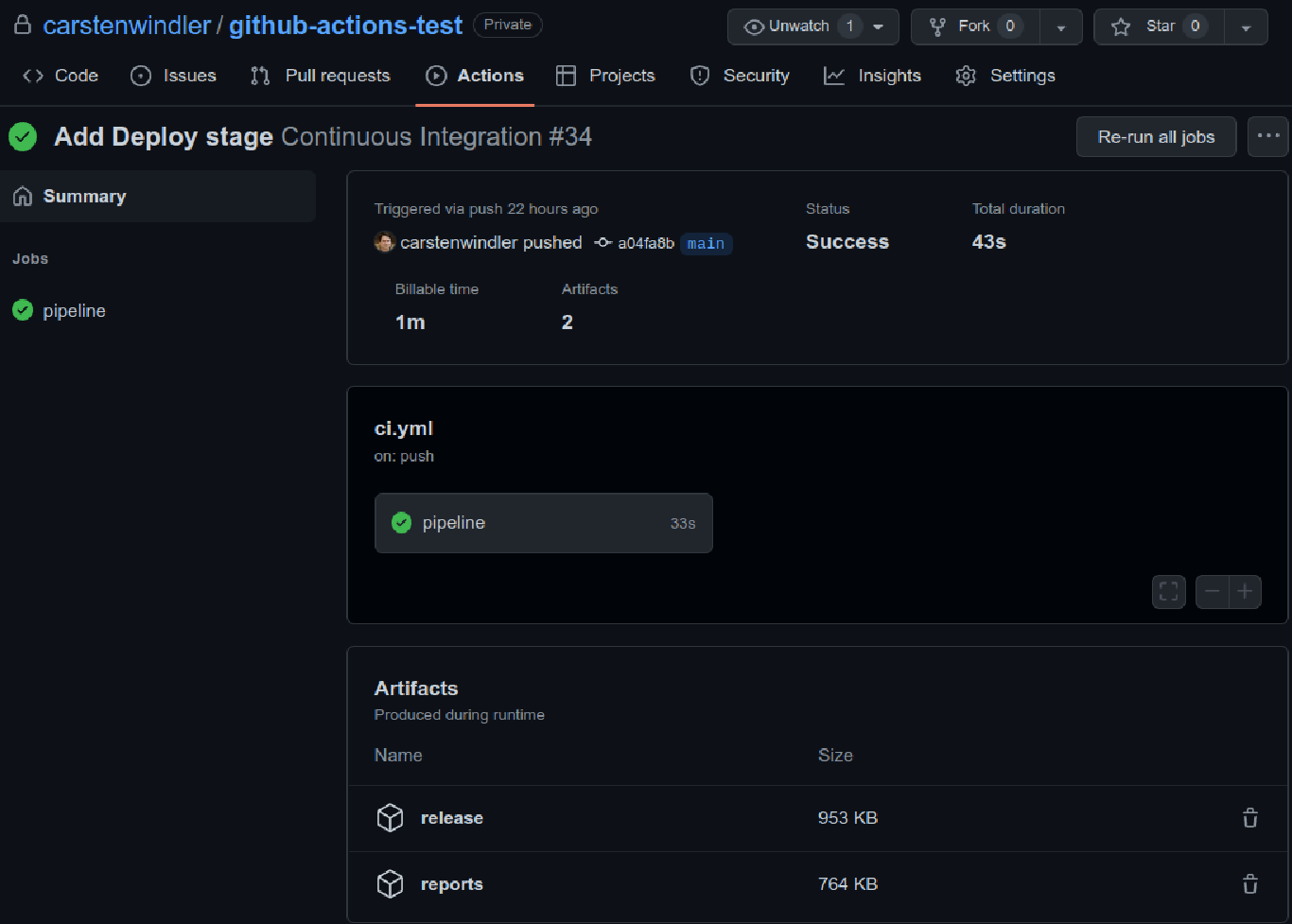Click the 'Success' status text
The height and width of the screenshot is (924, 1292).
(x=847, y=242)
